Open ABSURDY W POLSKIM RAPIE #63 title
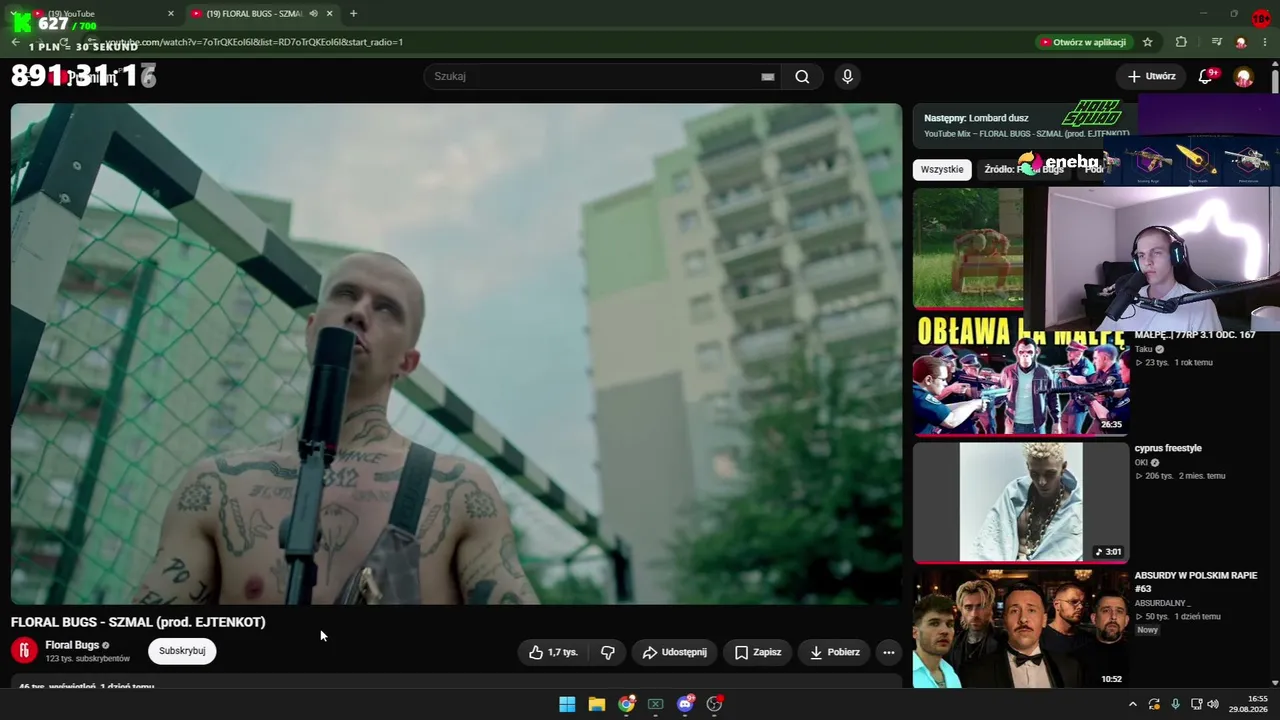Screen dimensions: 1280x720 [1195, 582]
